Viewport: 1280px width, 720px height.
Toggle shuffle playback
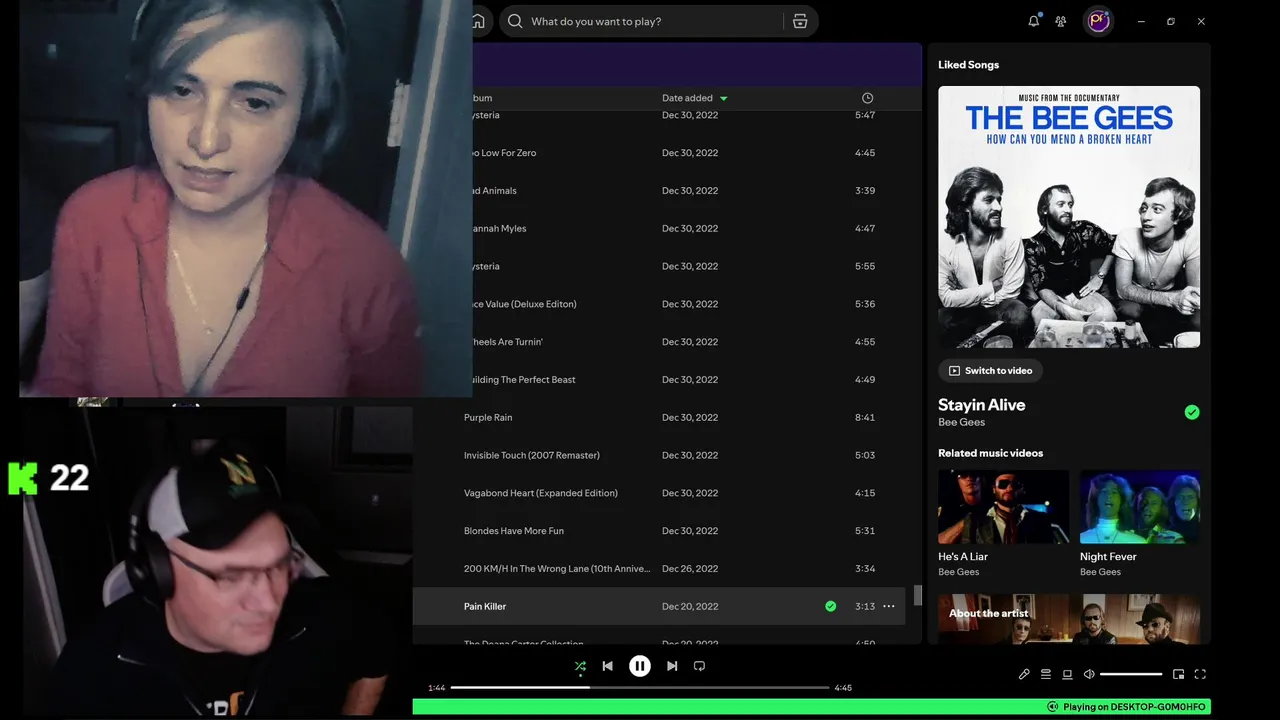[x=580, y=666]
